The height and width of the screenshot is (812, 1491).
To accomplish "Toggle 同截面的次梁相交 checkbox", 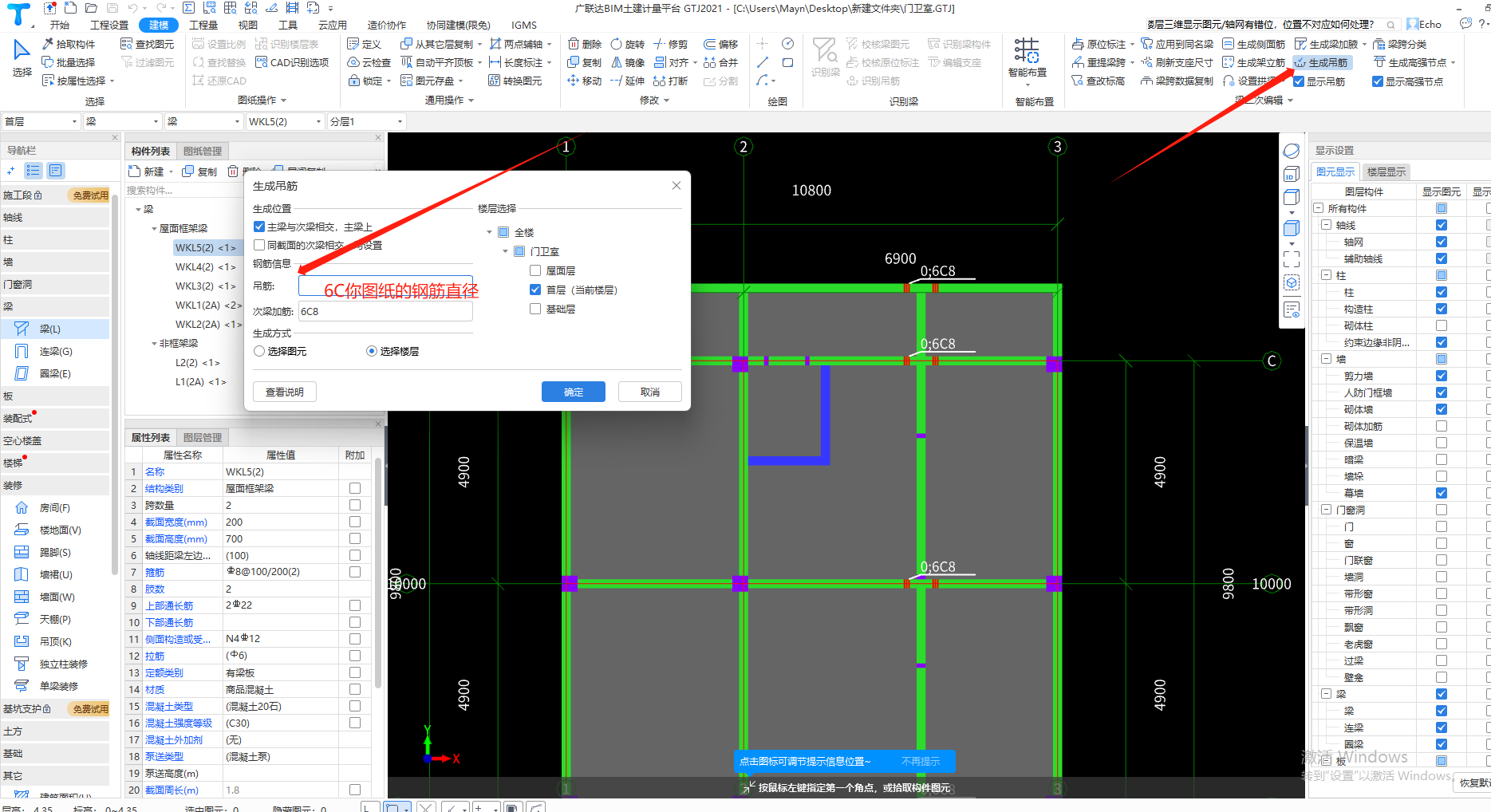I will (x=259, y=245).
